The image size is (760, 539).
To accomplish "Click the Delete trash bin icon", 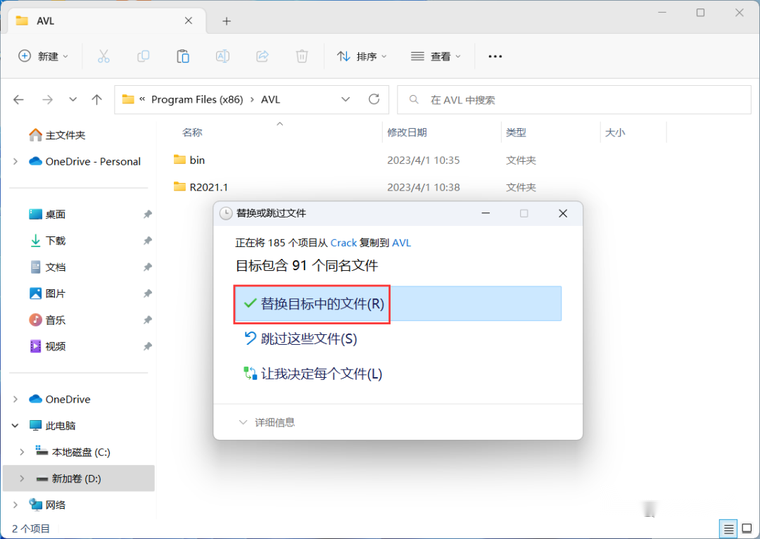I will click(301, 57).
